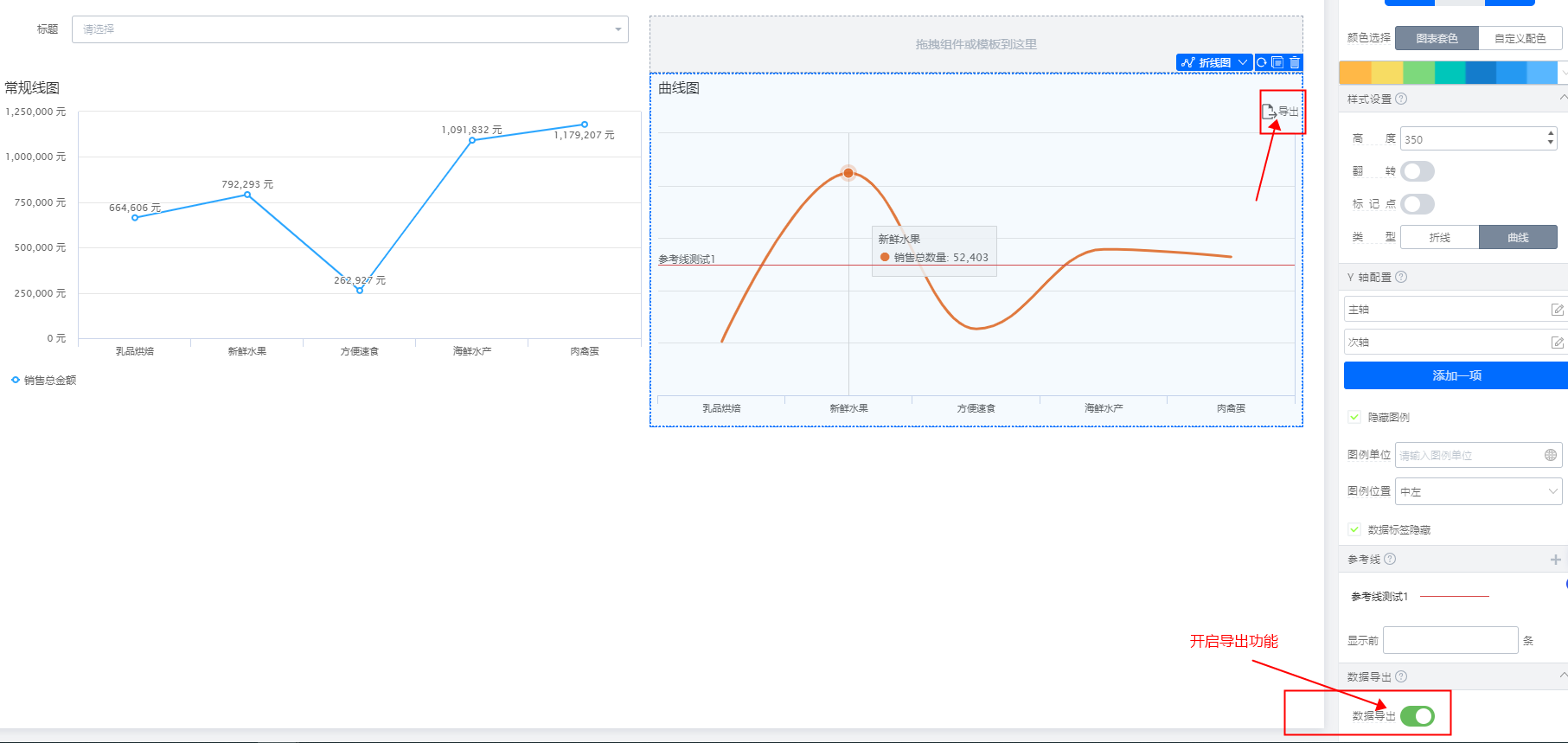Click the 常规线图 chart title

32,87
